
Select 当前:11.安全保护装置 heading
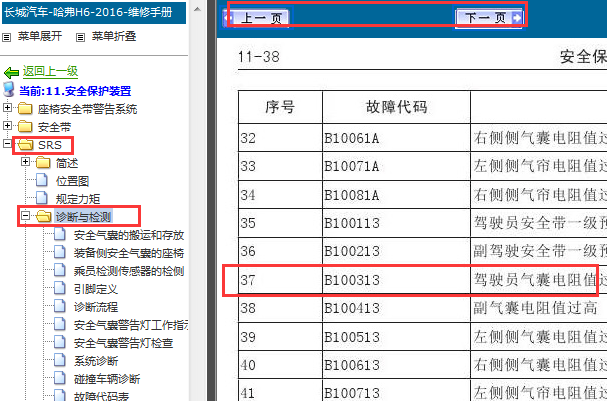75,91
